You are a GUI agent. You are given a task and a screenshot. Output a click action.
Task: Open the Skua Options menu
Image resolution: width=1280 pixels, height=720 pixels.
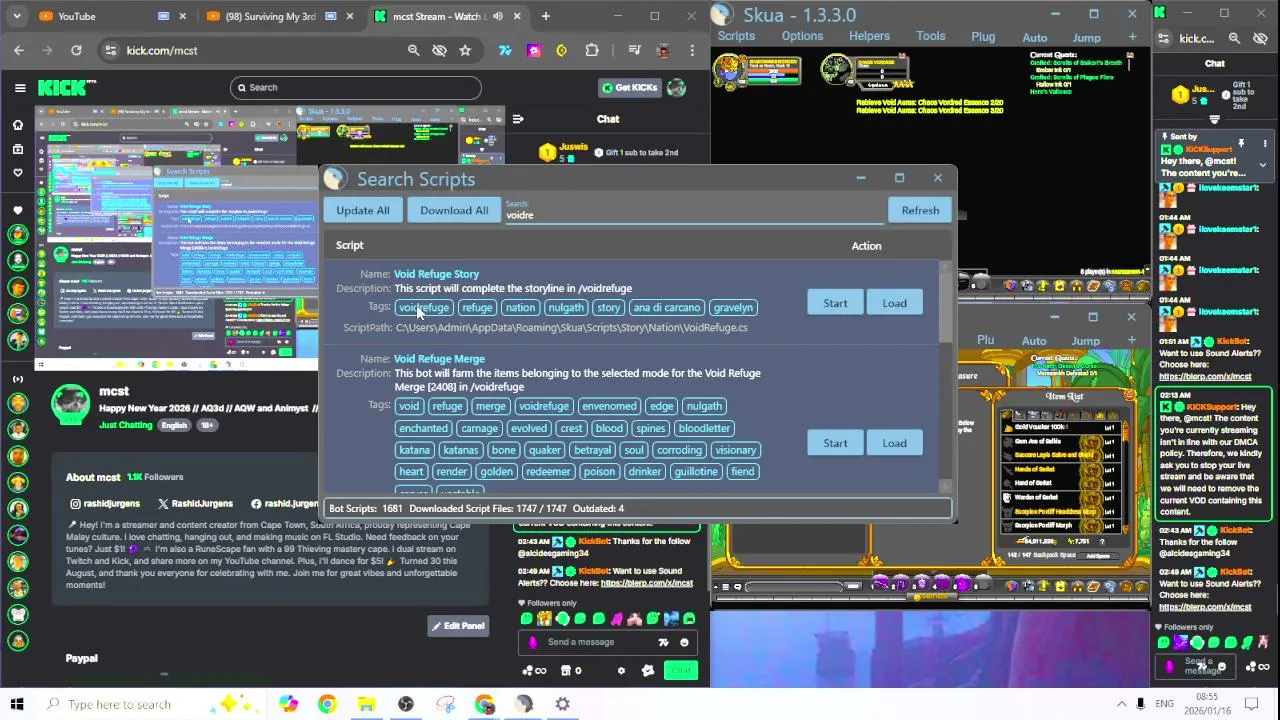click(x=802, y=36)
